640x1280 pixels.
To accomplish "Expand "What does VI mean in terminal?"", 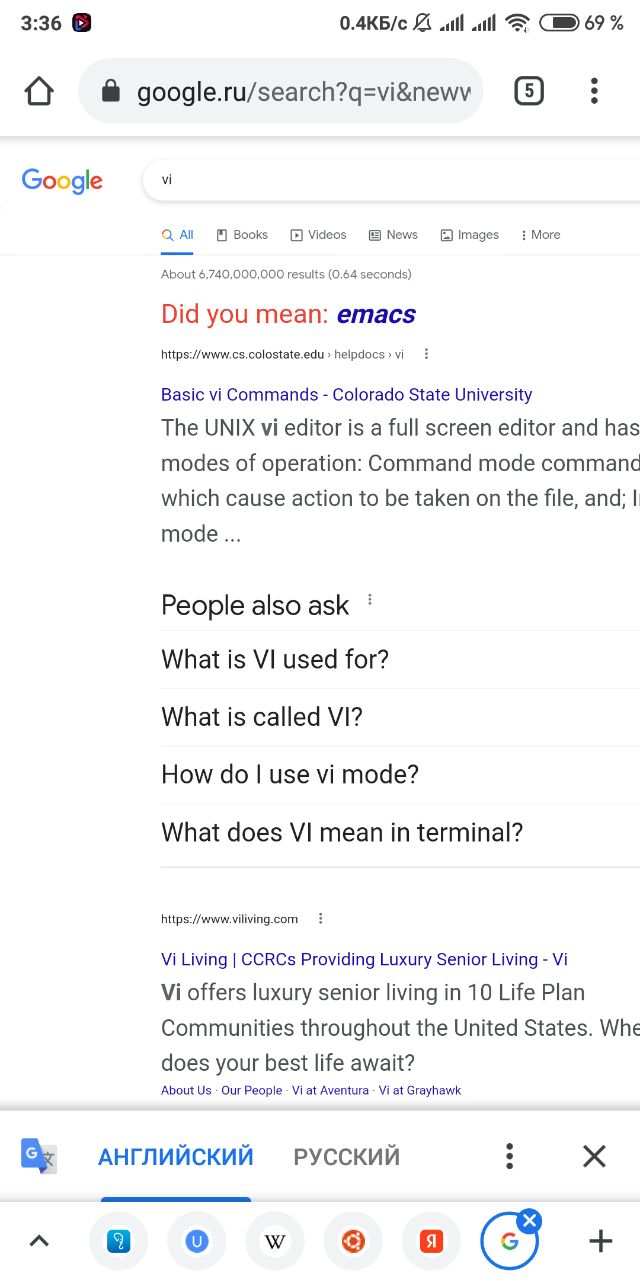I will point(400,833).
